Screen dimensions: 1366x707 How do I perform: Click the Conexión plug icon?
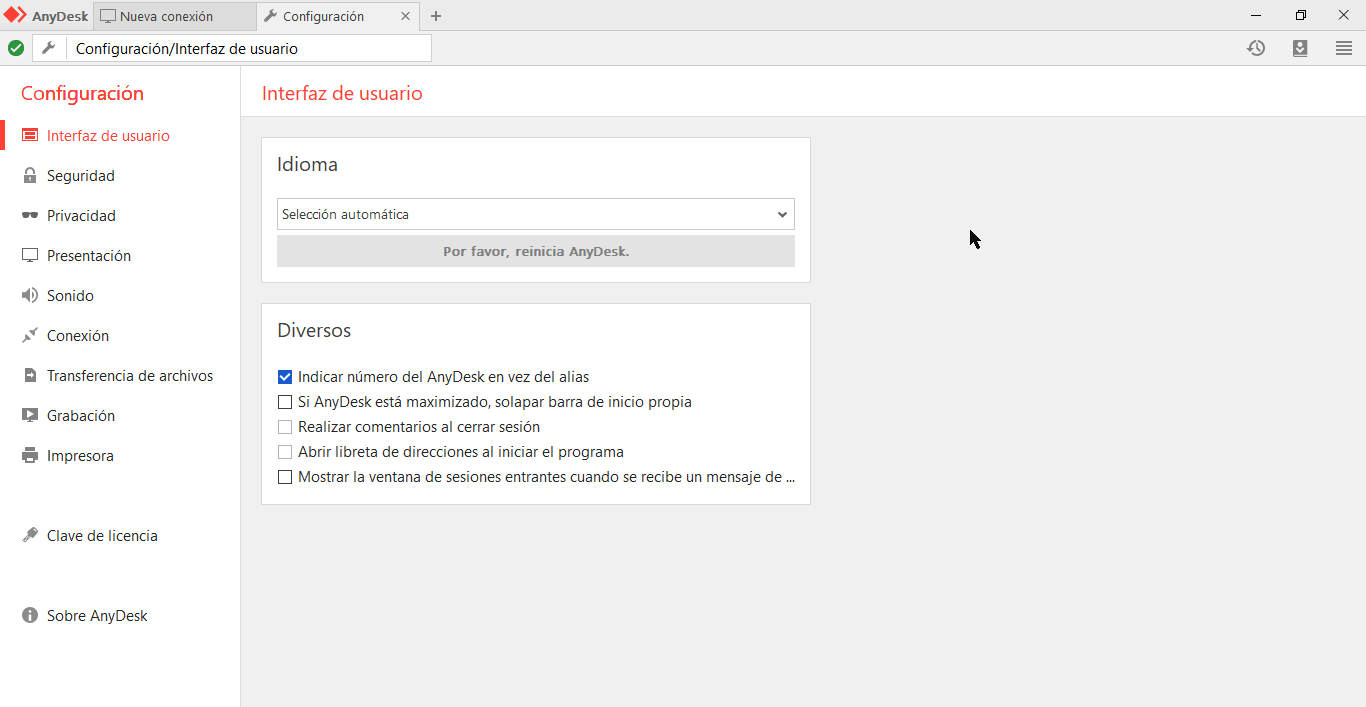pyautogui.click(x=30, y=336)
